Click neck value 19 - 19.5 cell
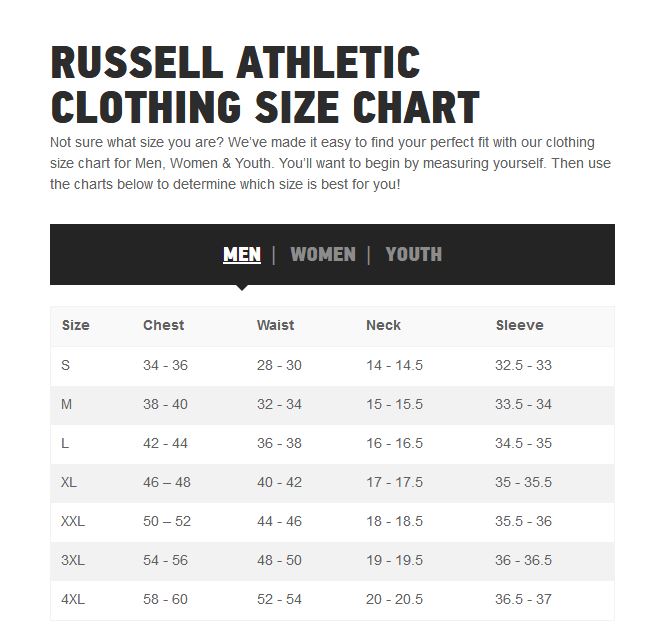The image size is (672, 631). pyautogui.click(x=394, y=560)
